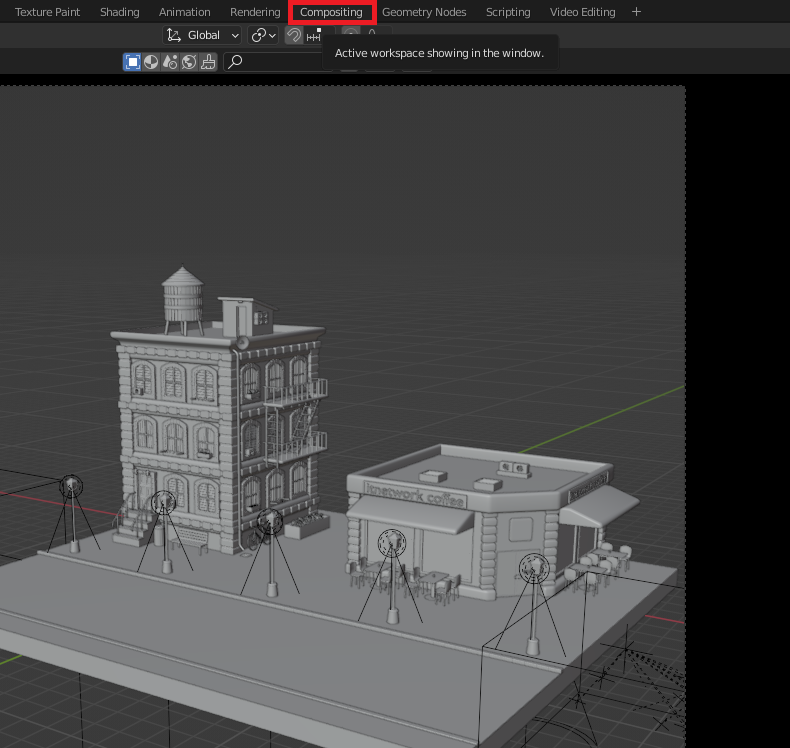Select the Rendering workspace tab
Screen dimensions: 790x748
click(x=255, y=12)
